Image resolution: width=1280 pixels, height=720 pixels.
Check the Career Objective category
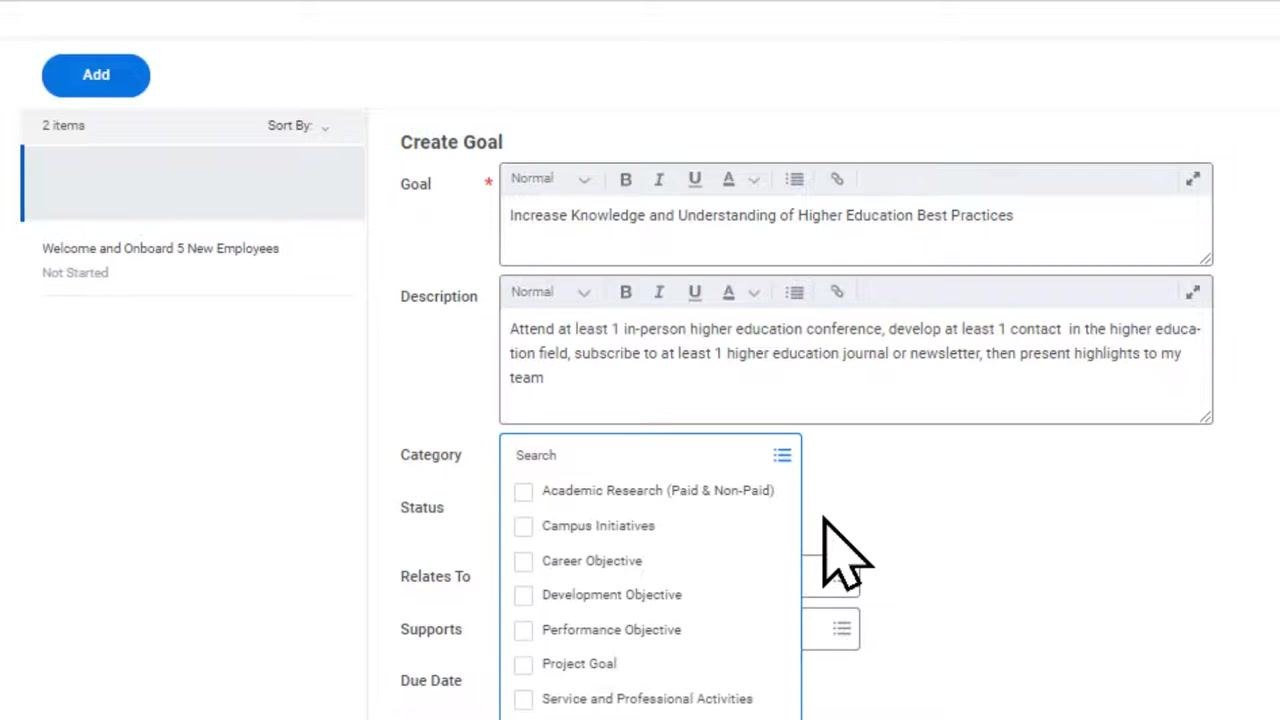pos(523,561)
